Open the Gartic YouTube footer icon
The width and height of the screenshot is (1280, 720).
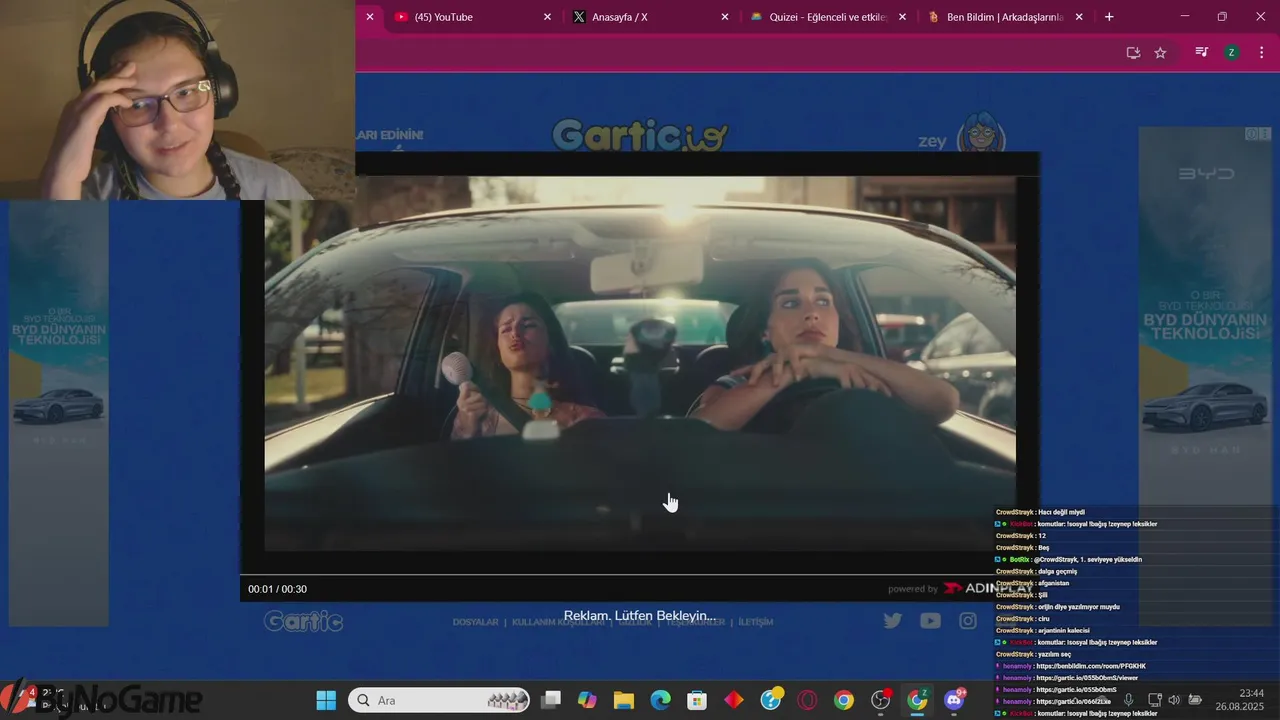(x=930, y=621)
